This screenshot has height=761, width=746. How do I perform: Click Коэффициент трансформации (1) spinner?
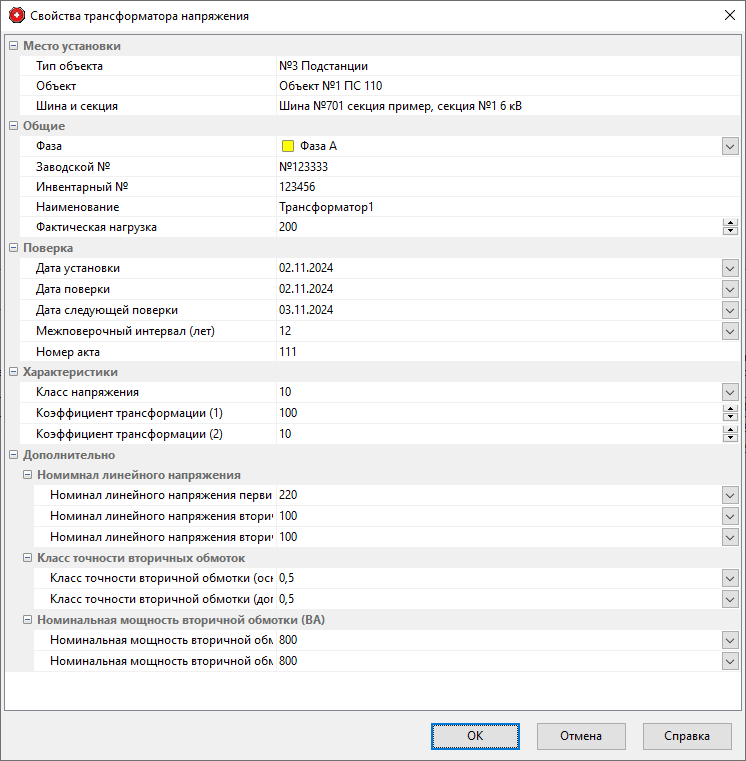pos(730,413)
